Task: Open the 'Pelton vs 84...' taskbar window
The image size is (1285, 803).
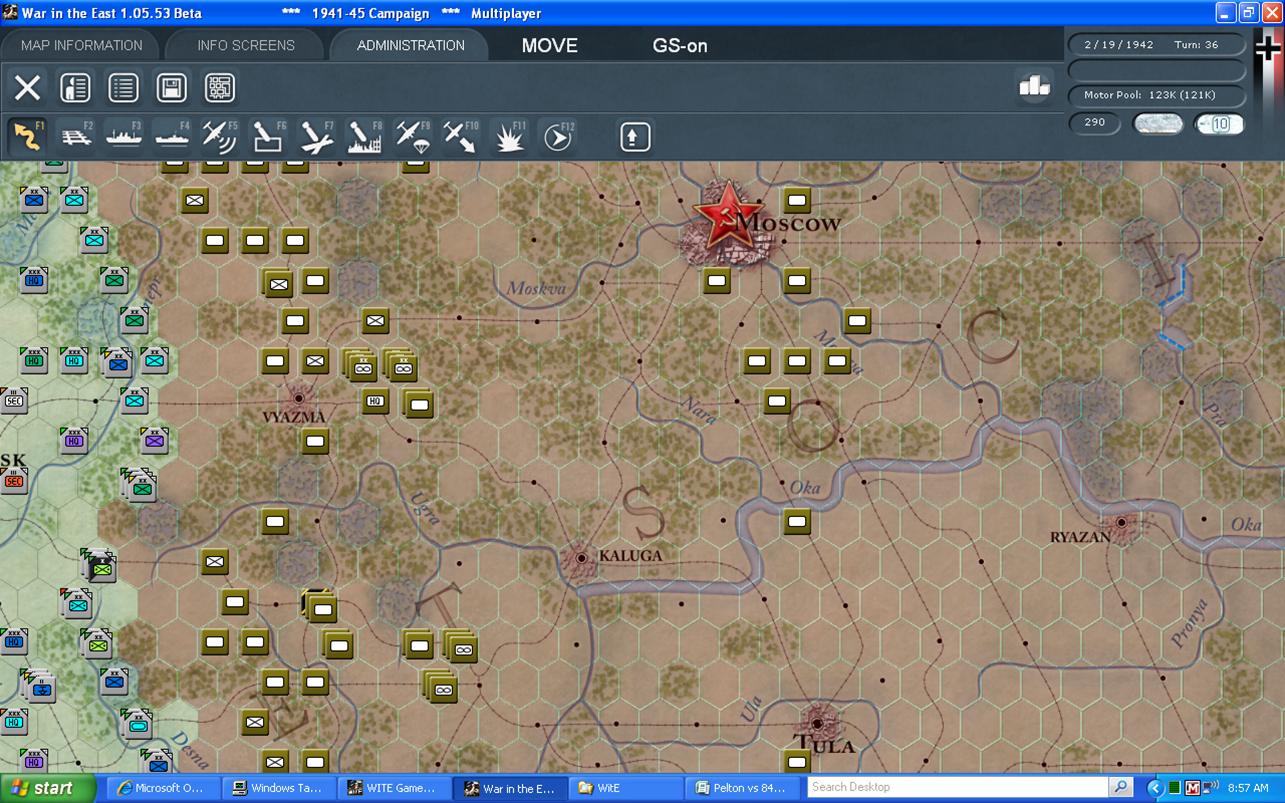Action: 745,788
